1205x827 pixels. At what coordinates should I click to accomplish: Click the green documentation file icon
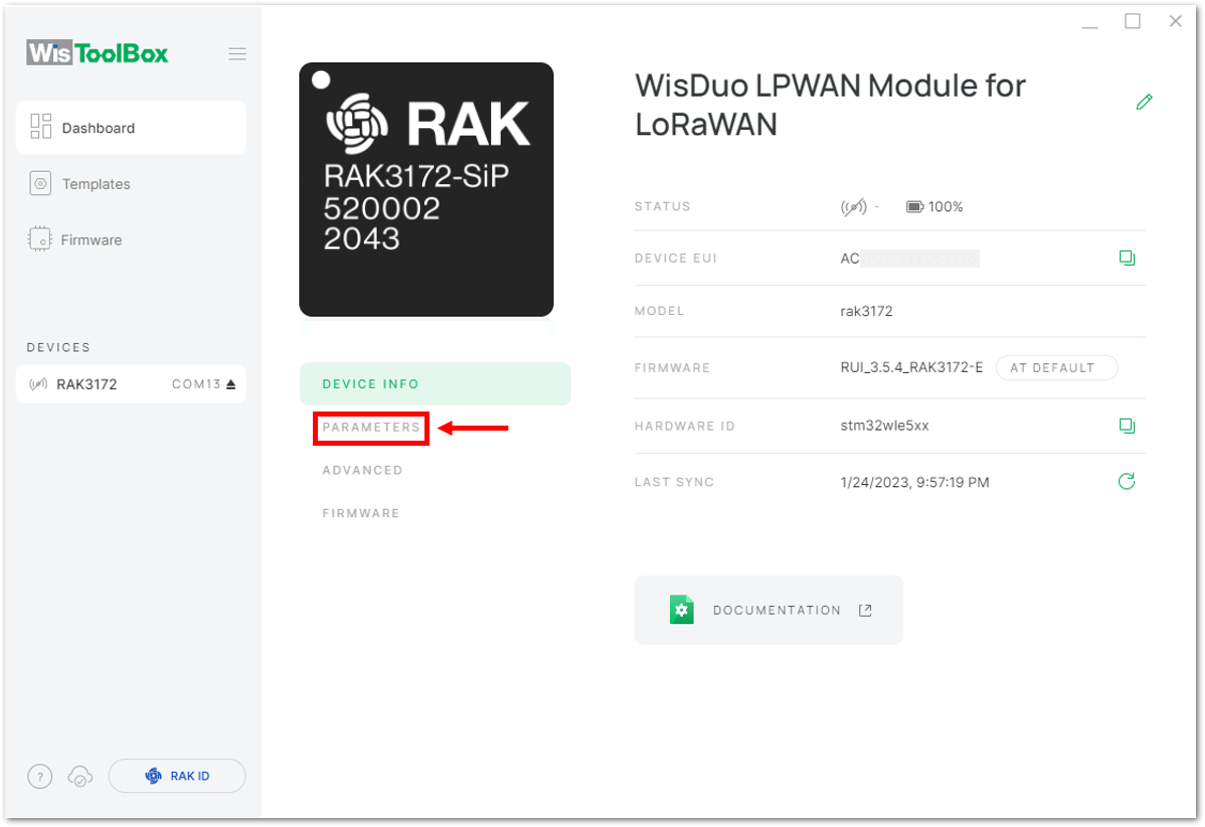click(682, 610)
